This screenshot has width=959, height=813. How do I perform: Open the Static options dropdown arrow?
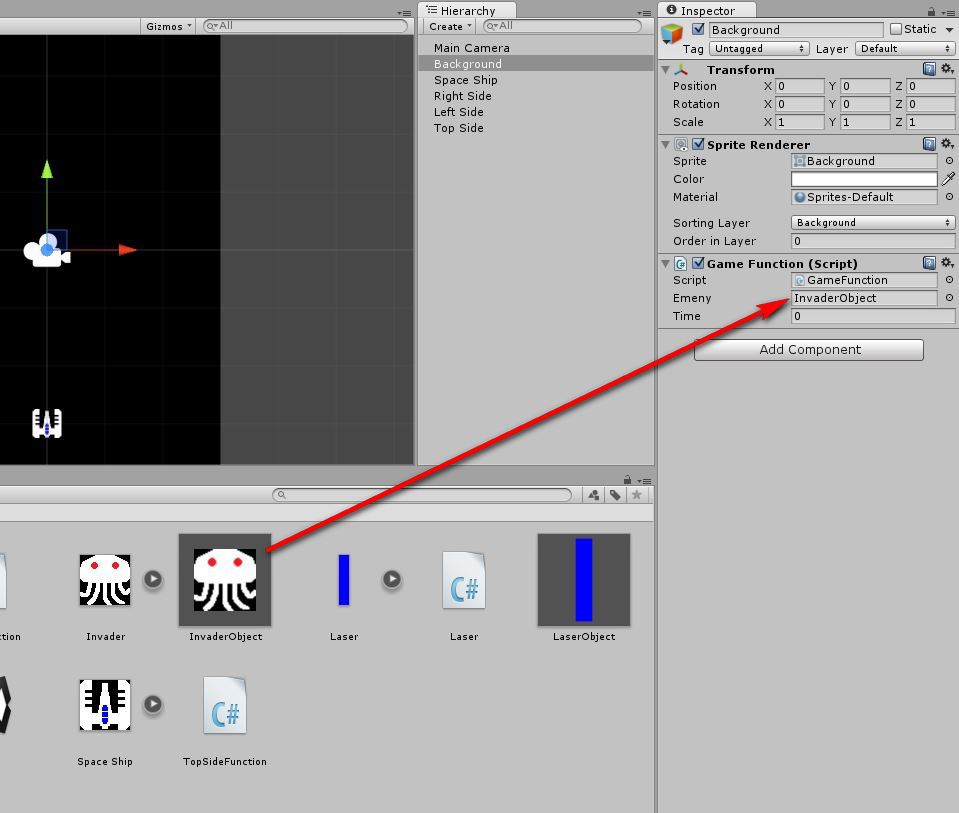pos(949,29)
